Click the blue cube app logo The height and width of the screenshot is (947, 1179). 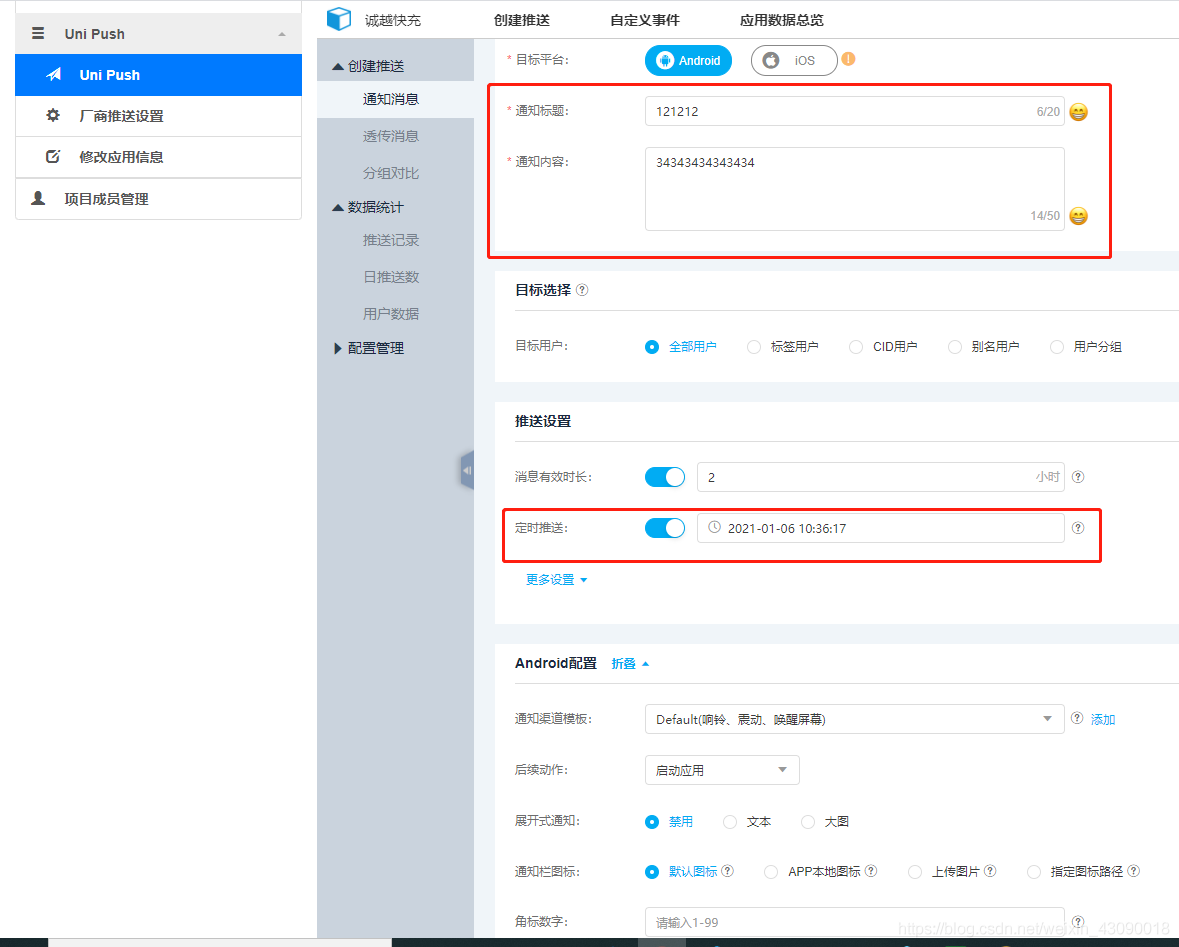[339, 19]
